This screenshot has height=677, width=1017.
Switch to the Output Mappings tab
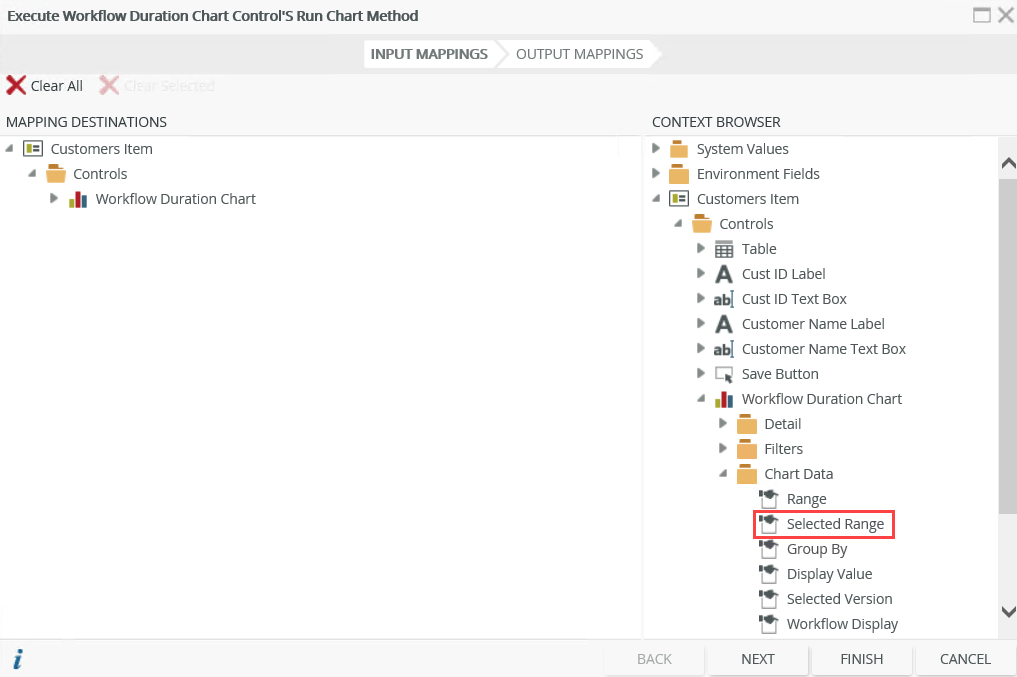tap(579, 54)
